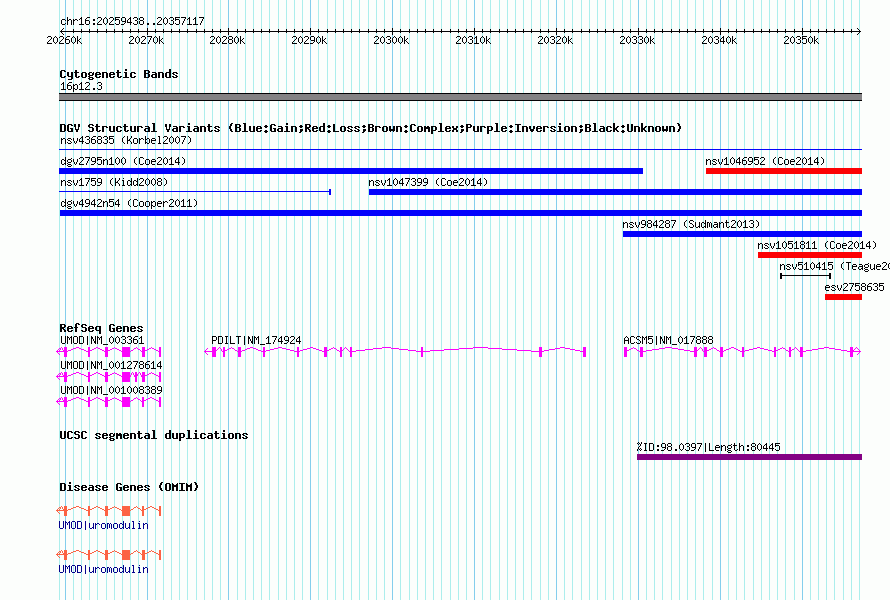890x600 pixels.
Task: Click the DGV Structural Variants track title
Action: [x=370, y=128]
